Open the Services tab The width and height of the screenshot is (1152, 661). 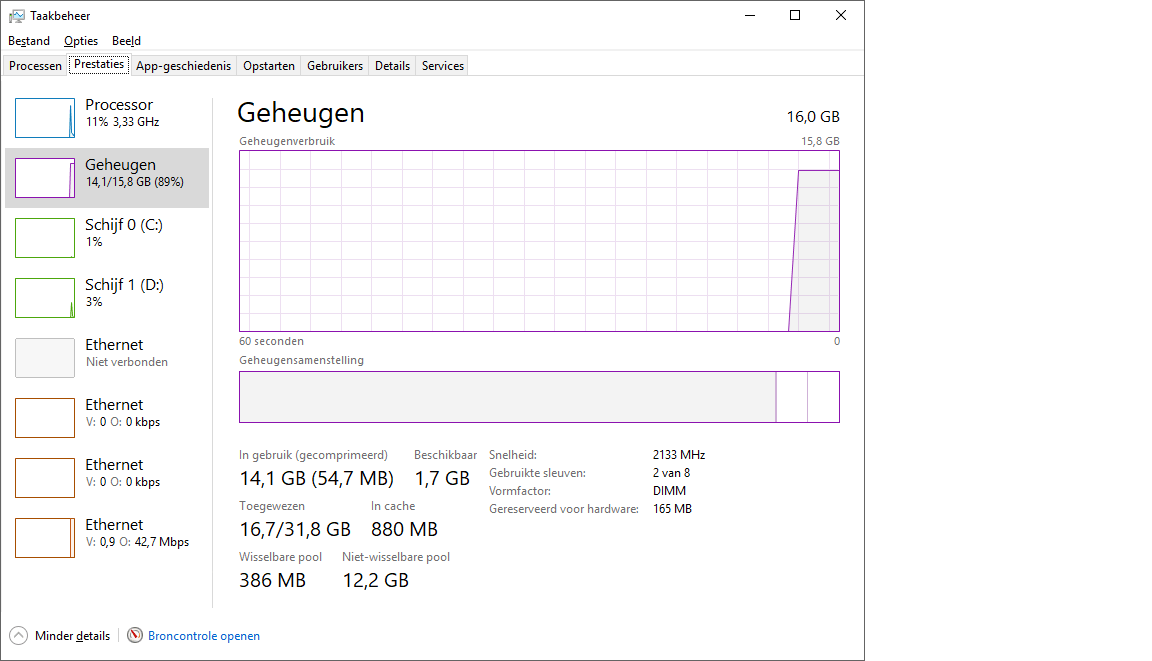click(x=441, y=64)
